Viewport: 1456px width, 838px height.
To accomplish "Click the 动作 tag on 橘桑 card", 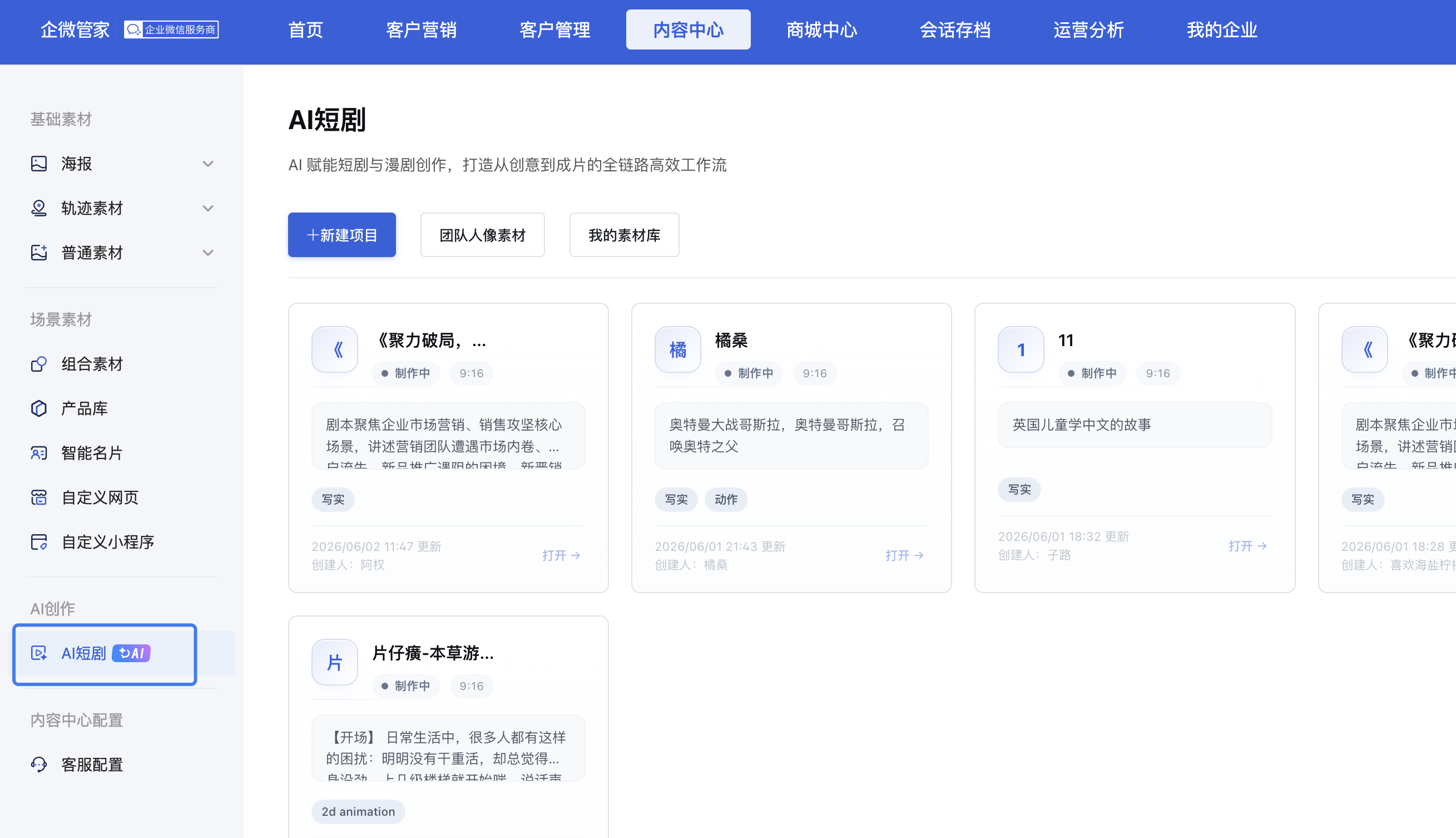I will click(726, 500).
